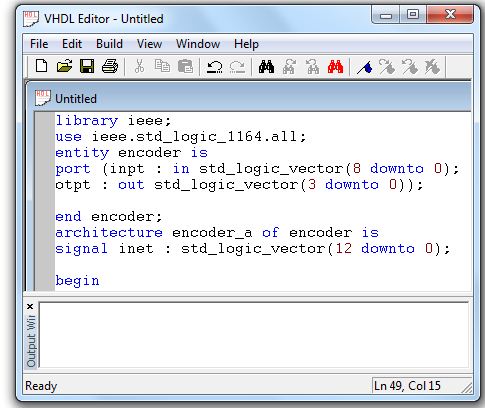The image size is (485, 408).
Task: Open the Build menu
Action: click(x=109, y=44)
